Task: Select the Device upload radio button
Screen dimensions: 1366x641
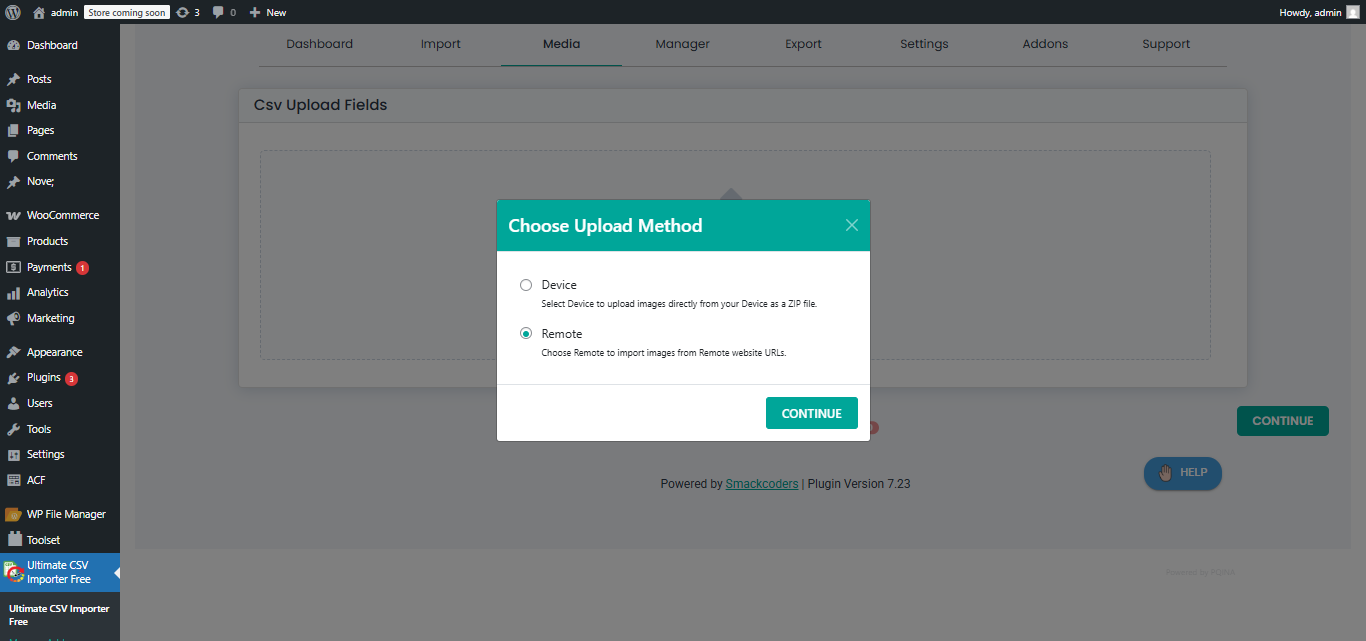Action: pyautogui.click(x=526, y=285)
